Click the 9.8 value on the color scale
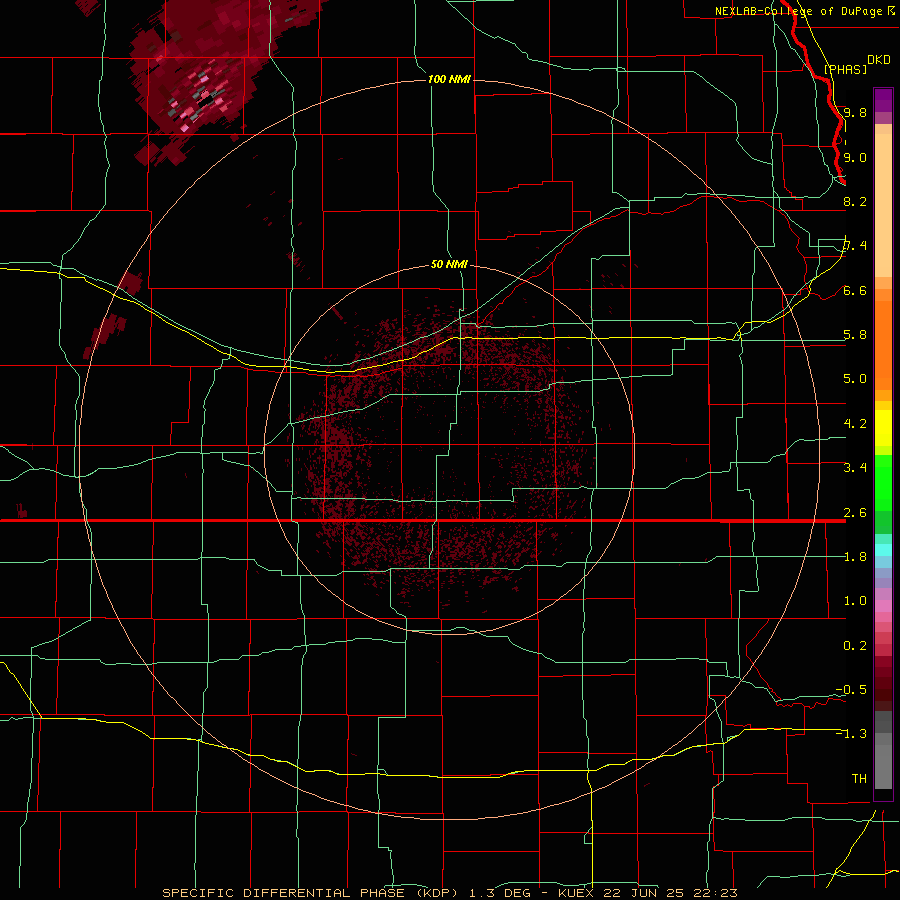Viewport: 900px width, 900px height. coord(855,112)
